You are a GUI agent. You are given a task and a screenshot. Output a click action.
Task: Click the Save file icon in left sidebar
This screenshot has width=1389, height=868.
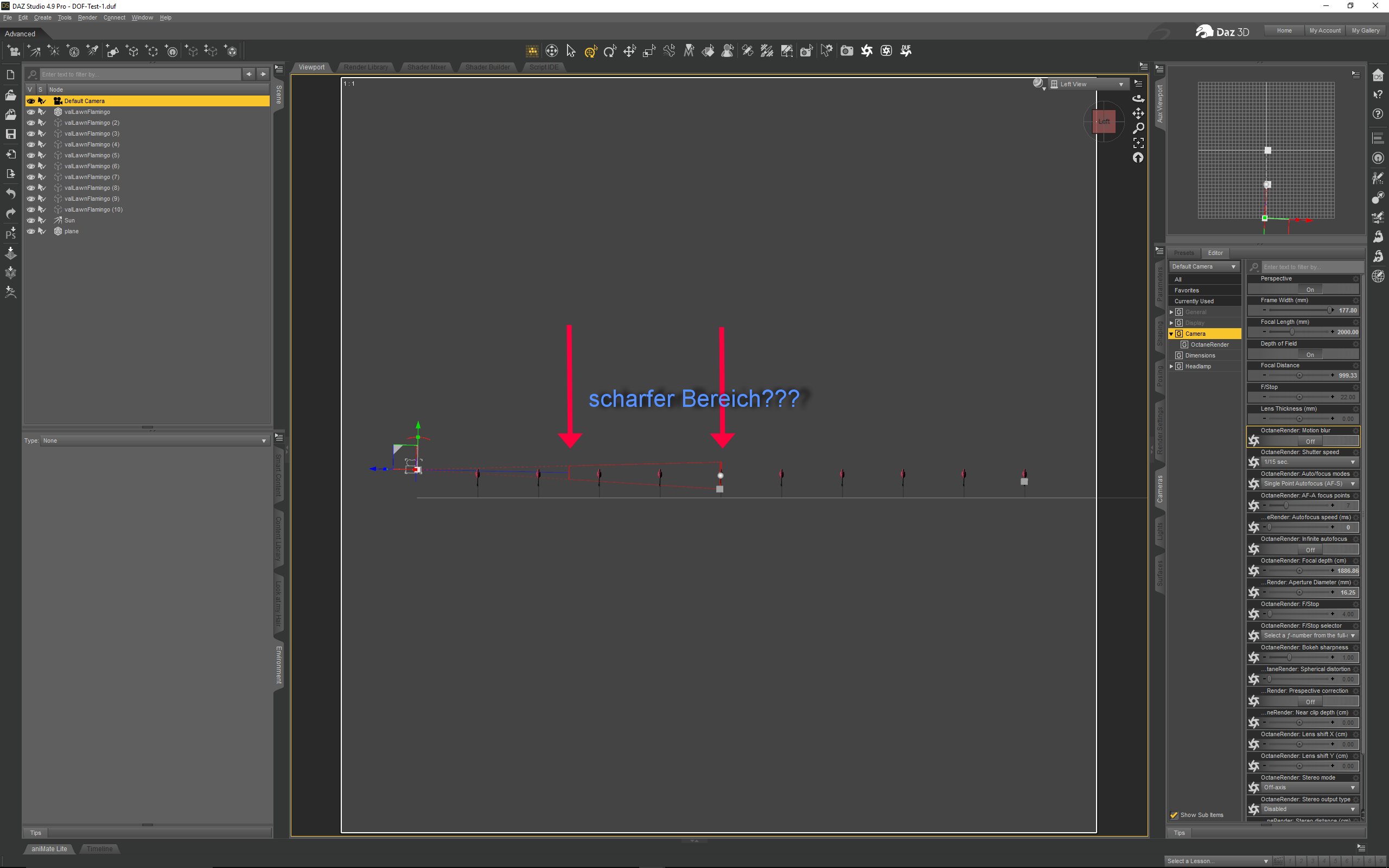pyautogui.click(x=10, y=134)
